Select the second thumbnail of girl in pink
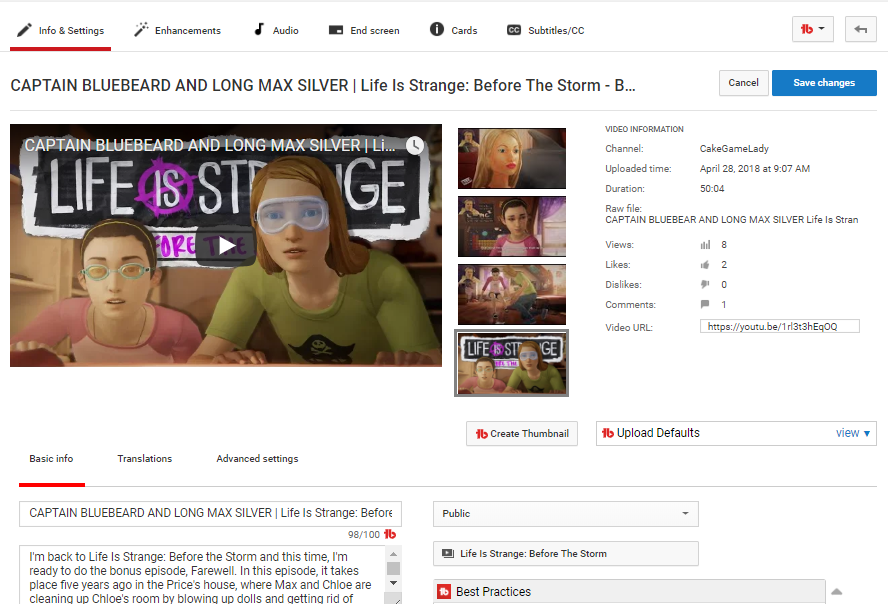This screenshot has height=604, width=888. [512, 226]
